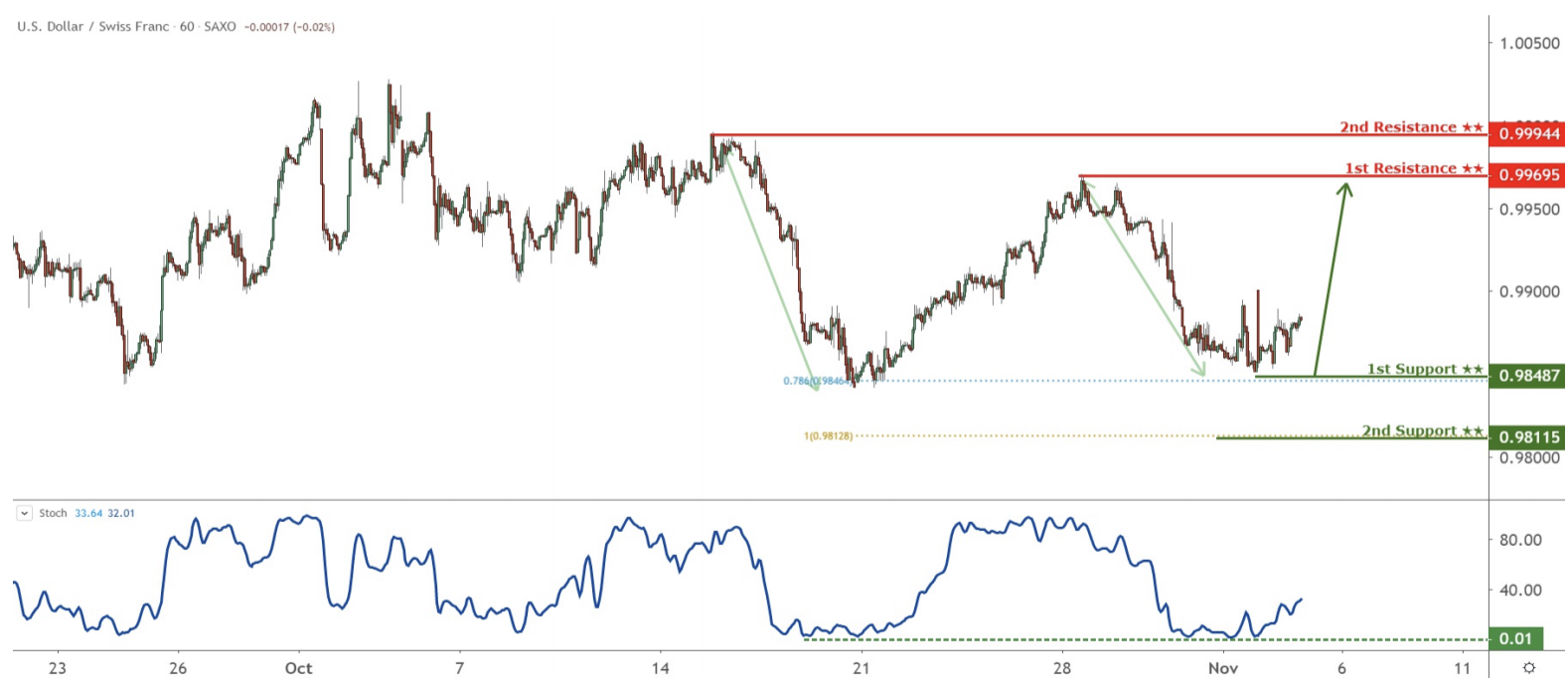Click the 23 date axis label

click(58, 669)
